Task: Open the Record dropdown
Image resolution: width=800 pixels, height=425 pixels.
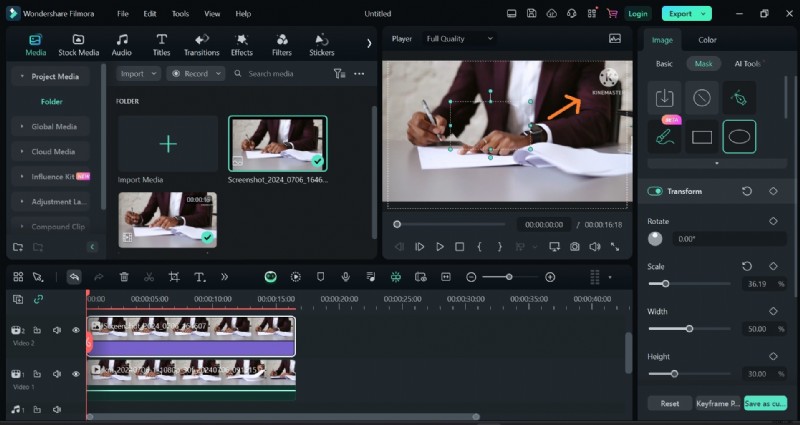Action: [196, 73]
